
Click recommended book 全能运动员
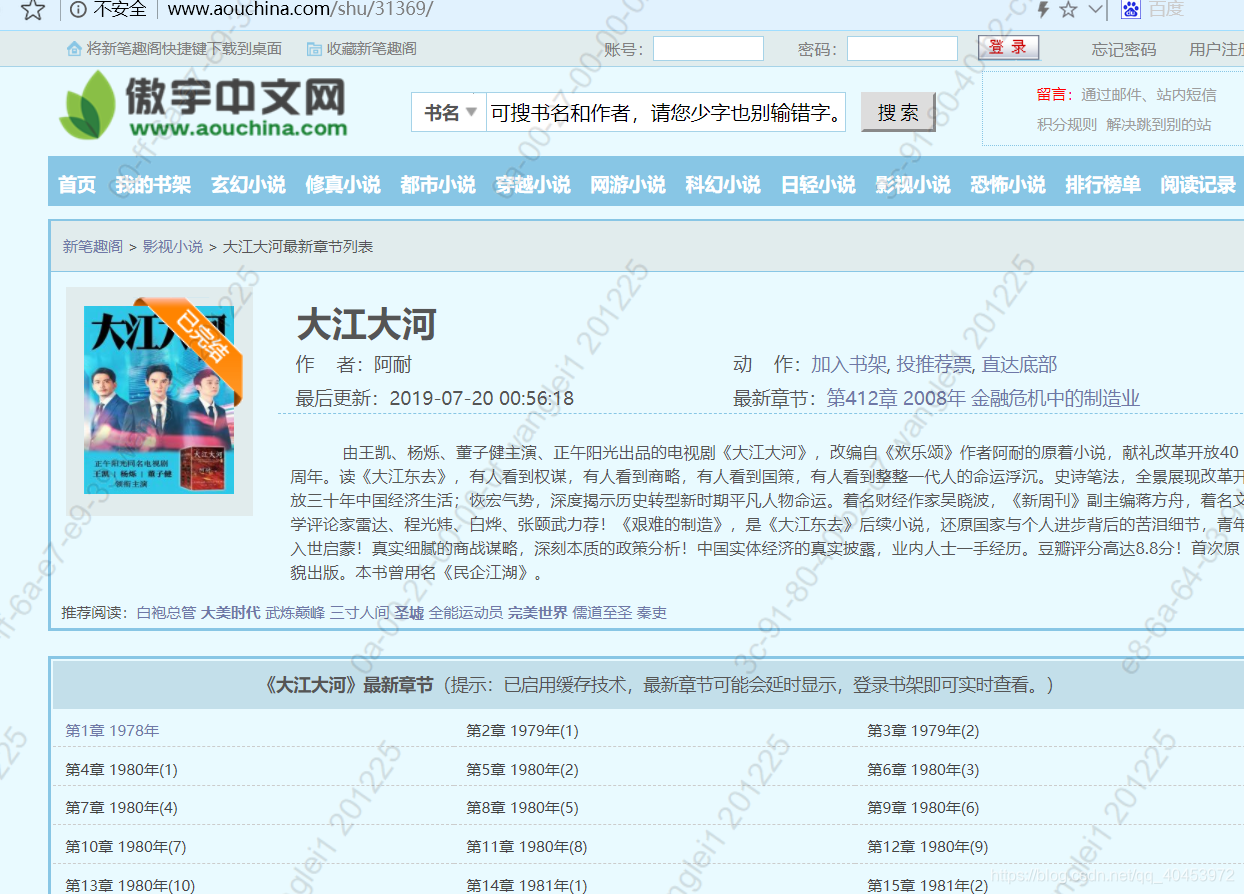point(466,612)
